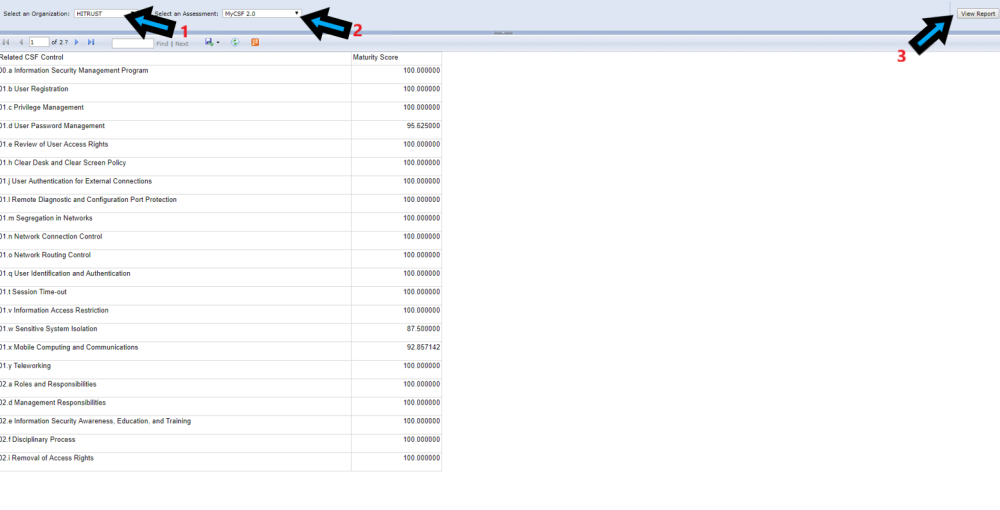The image size is (1000, 510).
Task: Select Review of User Access Rights row
Action: 220,148
